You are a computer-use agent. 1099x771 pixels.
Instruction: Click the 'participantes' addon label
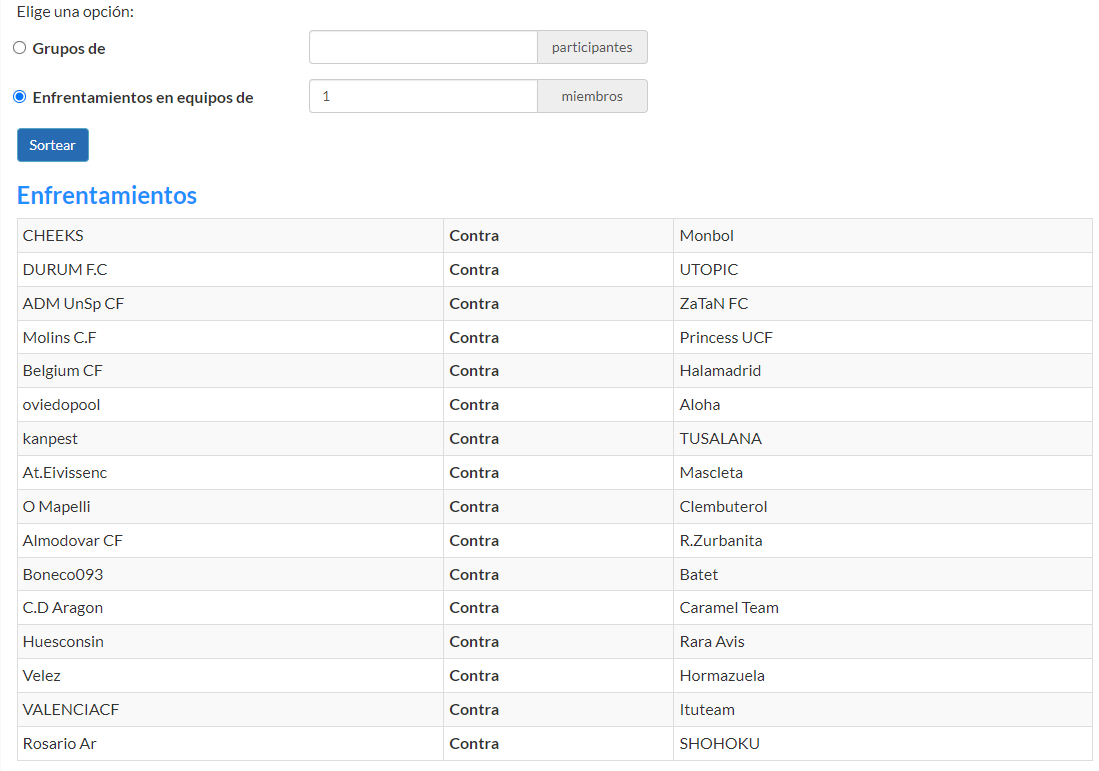click(x=592, y=47)
